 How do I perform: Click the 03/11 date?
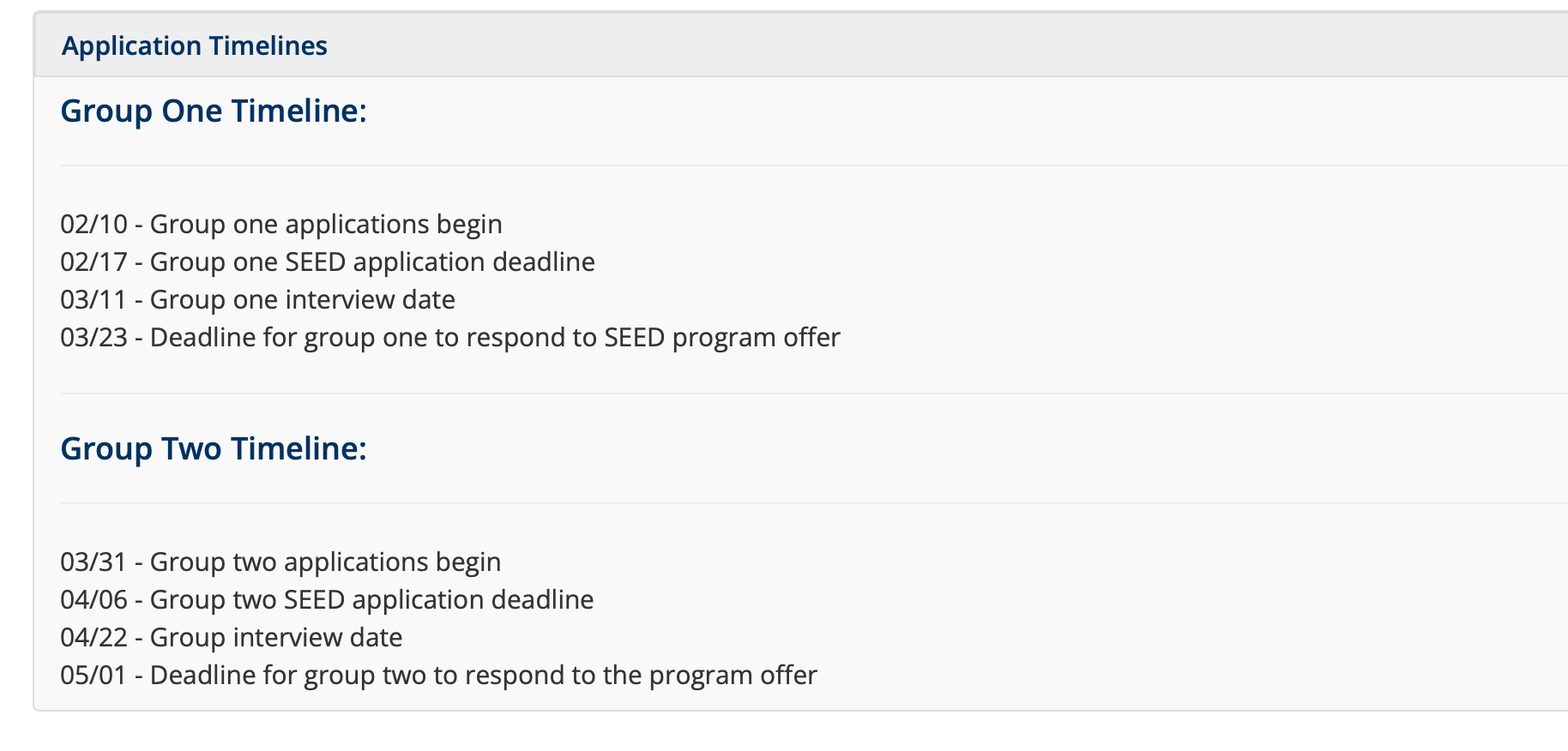[93, 300]
